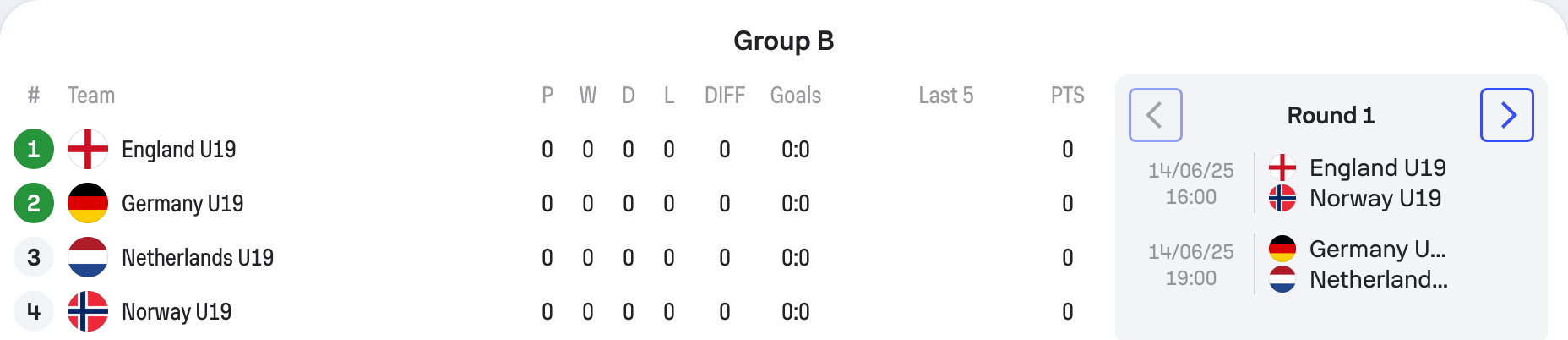Click the Norway flag icon in the Round 1 fixture
Screen dimensions: 1568x340
click(x=1282, y=198)
